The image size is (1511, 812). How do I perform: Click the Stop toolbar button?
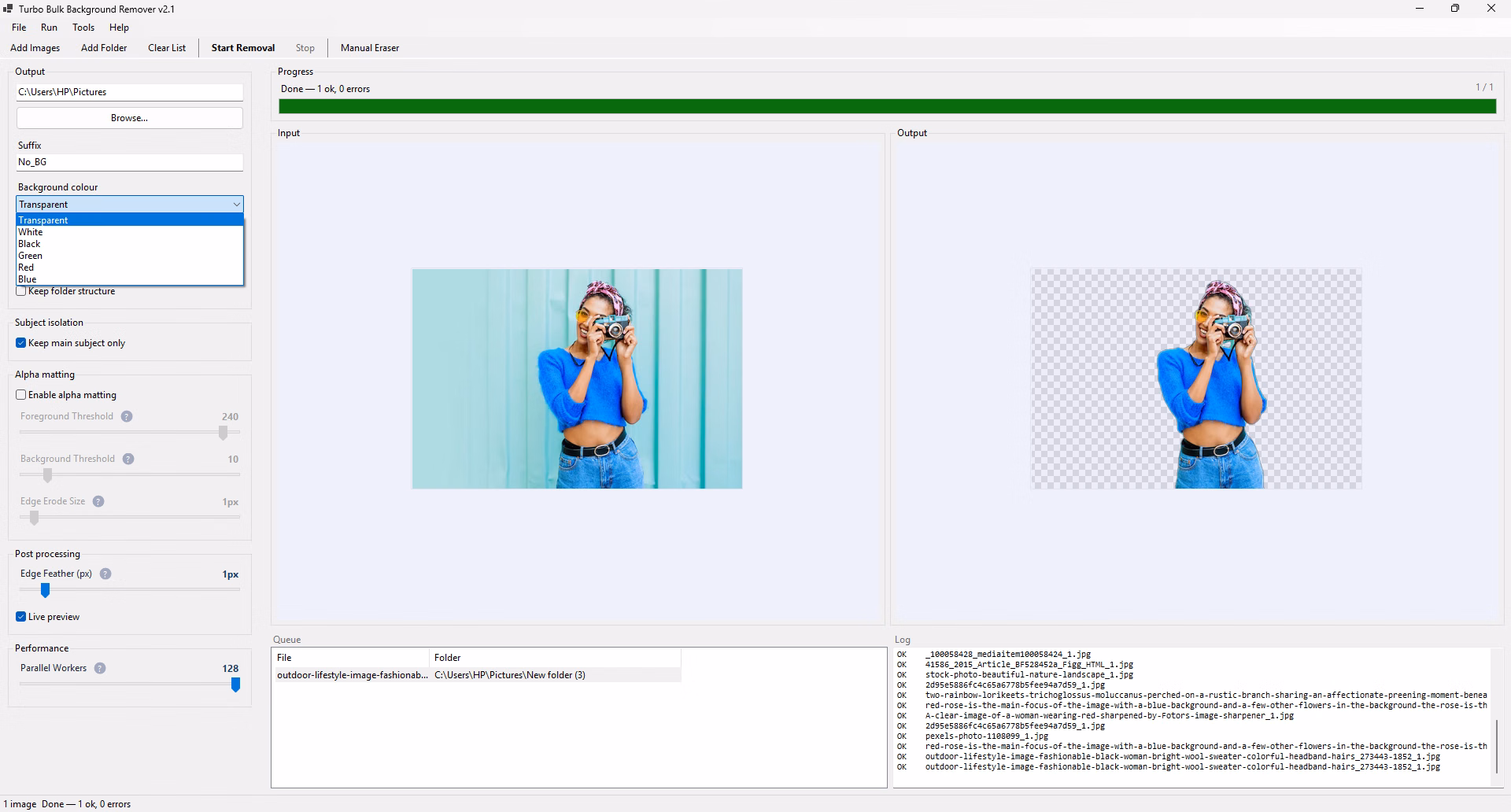pyautogui.click(x=305, y=48)
